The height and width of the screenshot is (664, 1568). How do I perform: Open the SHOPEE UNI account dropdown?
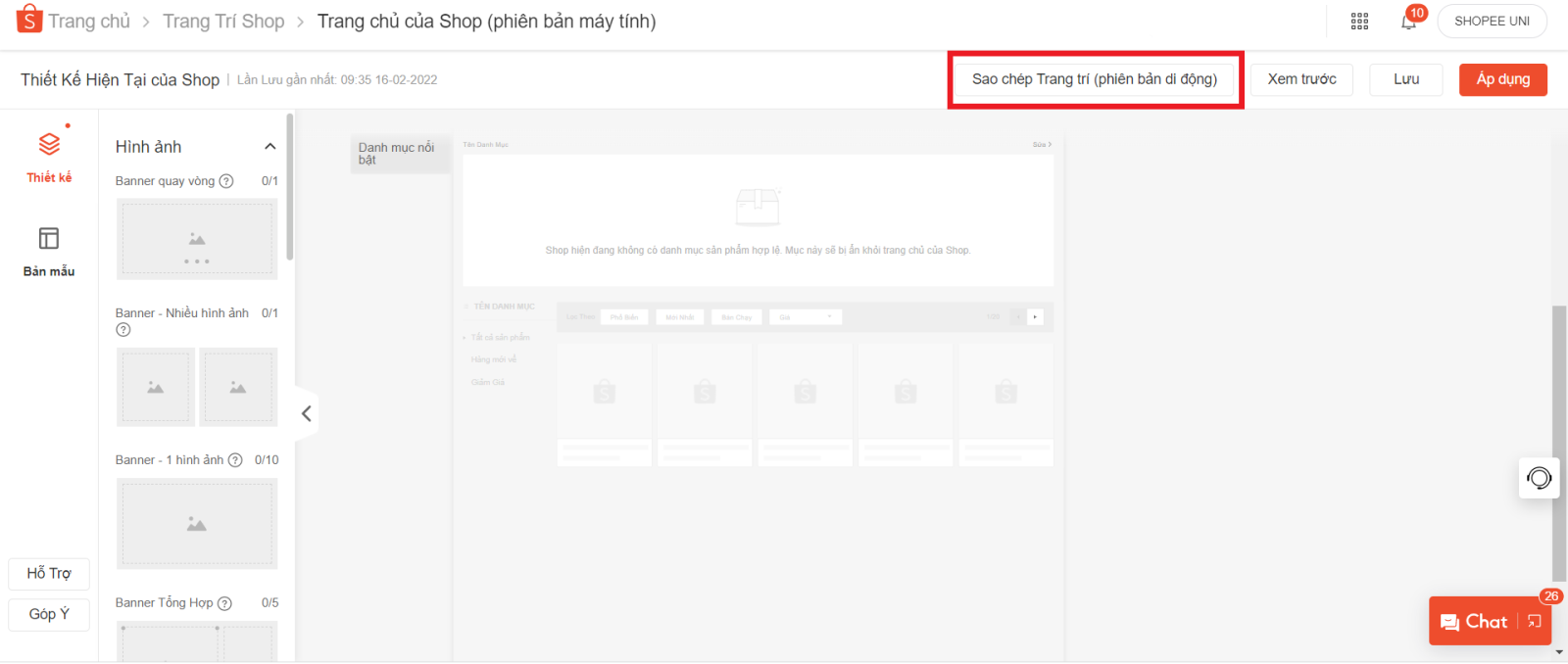pyautogui.click(x=1491, y=22)
